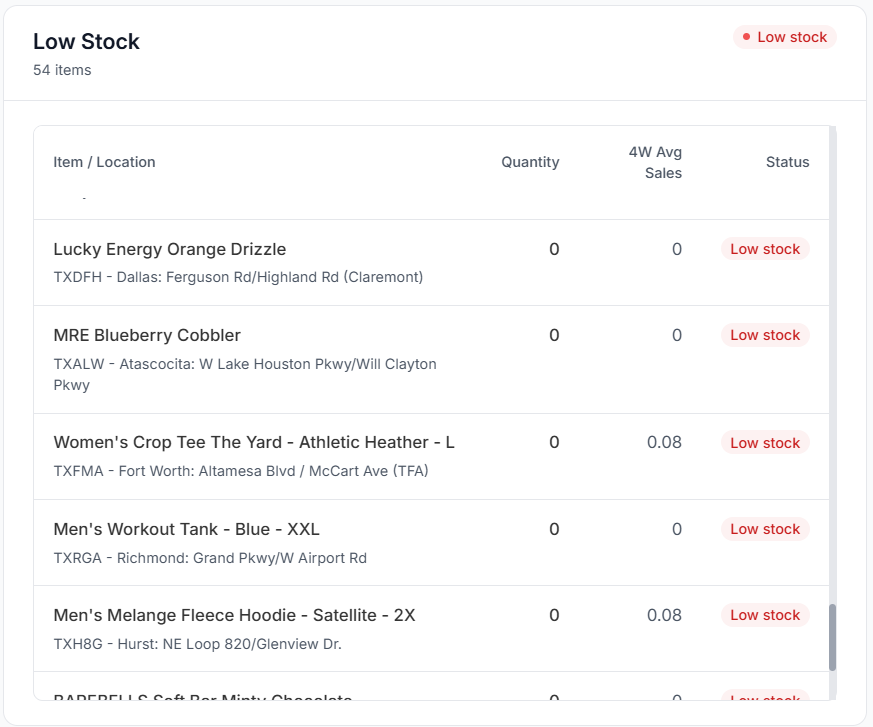This screenshot has width=873, height=727.
Task: Click Low stock tag for Lucky Energy Orange Drizzle
Action: [x=765, y=249]
